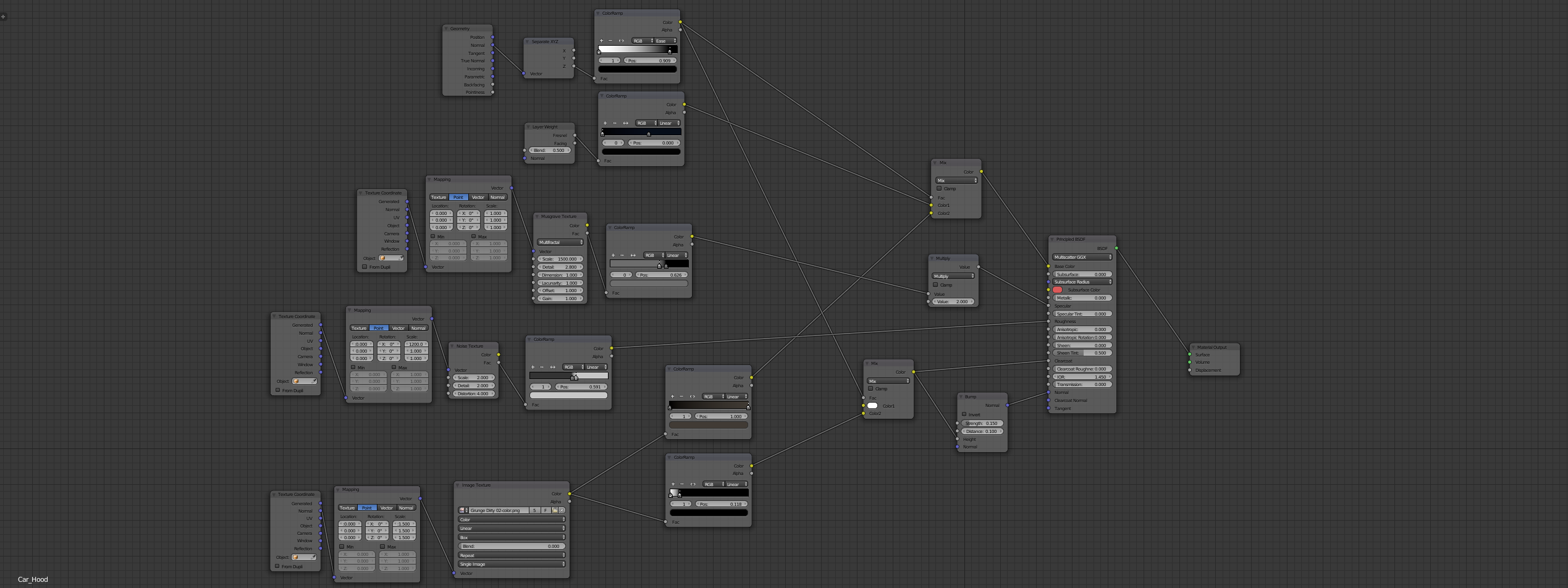Click the red Subsurface Color swatch
This screenshot has width=1568, height=588.
pos(1058,290)
